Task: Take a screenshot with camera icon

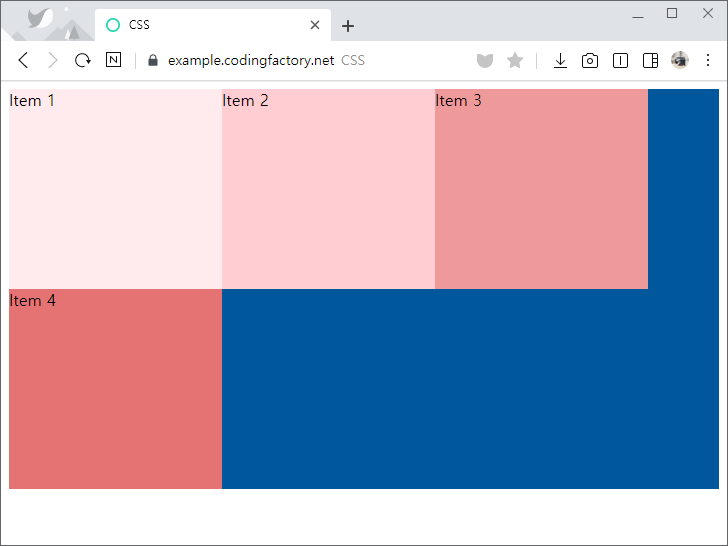Action: [590, 60]
